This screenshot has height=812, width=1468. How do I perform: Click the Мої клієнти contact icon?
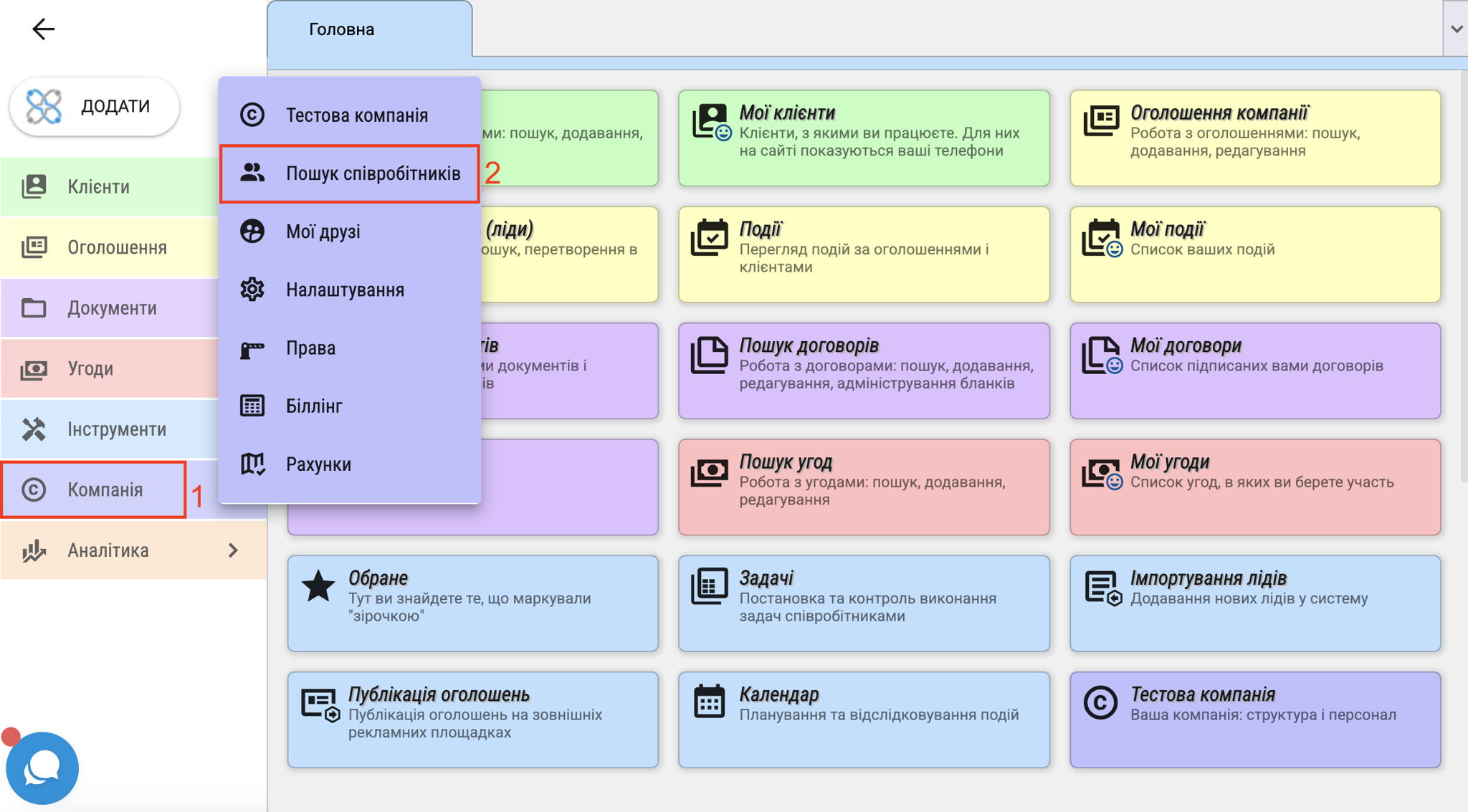(711, 122)
